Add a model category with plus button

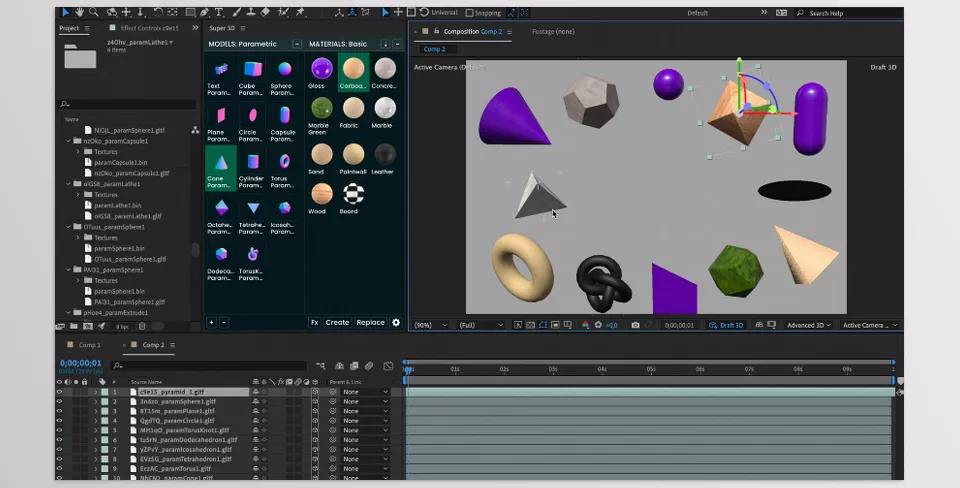(x=211, y=322)
